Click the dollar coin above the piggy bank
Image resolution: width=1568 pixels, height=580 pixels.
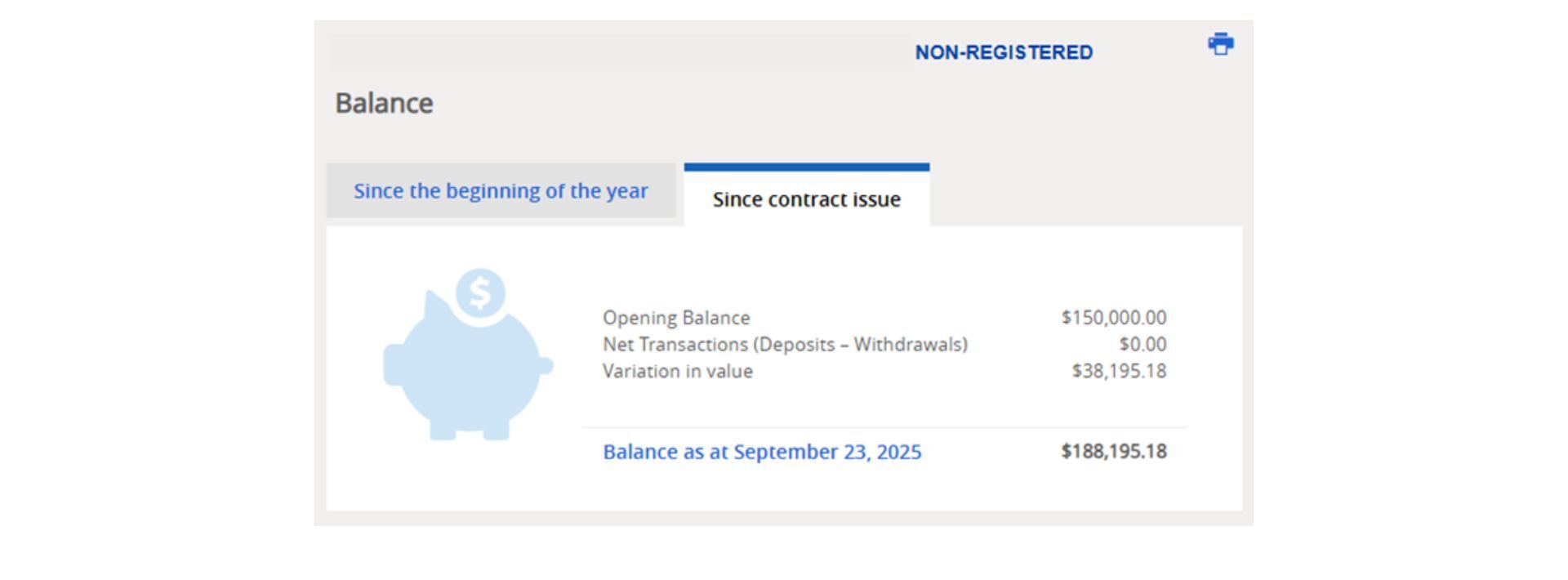pyautogui.click(x=480, y=292)
